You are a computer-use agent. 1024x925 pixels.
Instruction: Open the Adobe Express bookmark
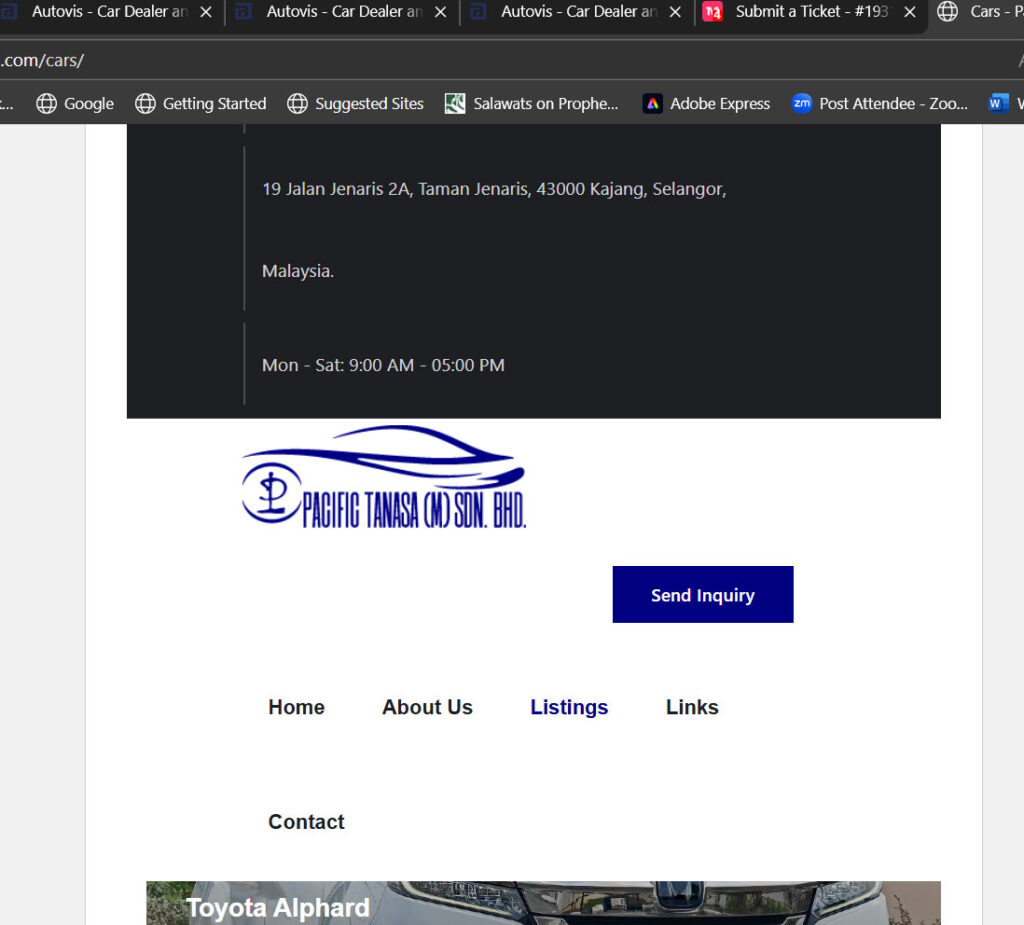point(706,103)
